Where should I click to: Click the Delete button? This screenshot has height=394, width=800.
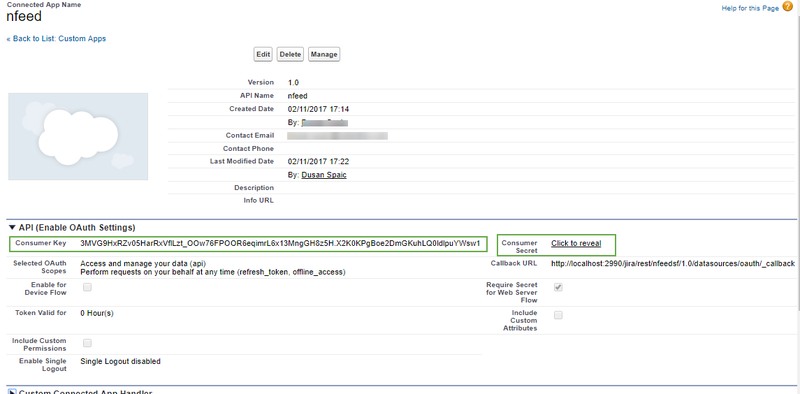pos(290,55)
